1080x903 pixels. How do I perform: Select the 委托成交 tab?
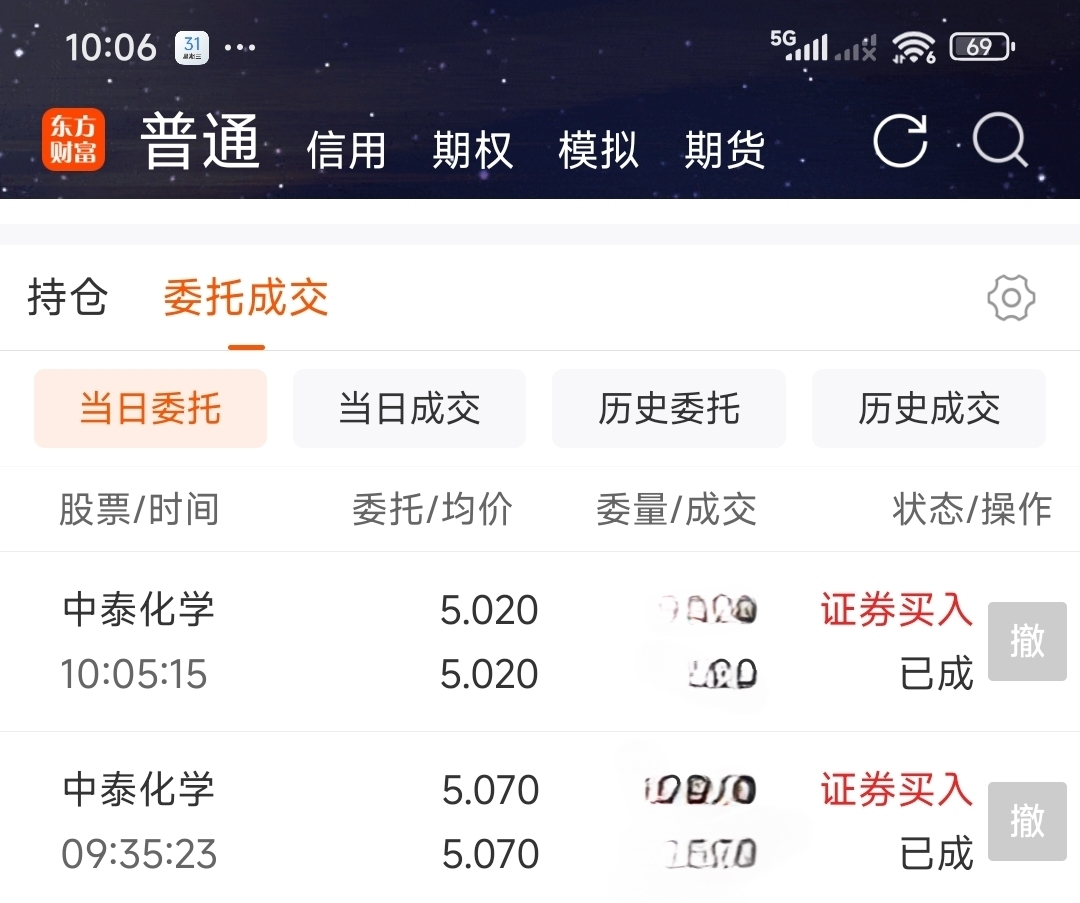[246, 298]
